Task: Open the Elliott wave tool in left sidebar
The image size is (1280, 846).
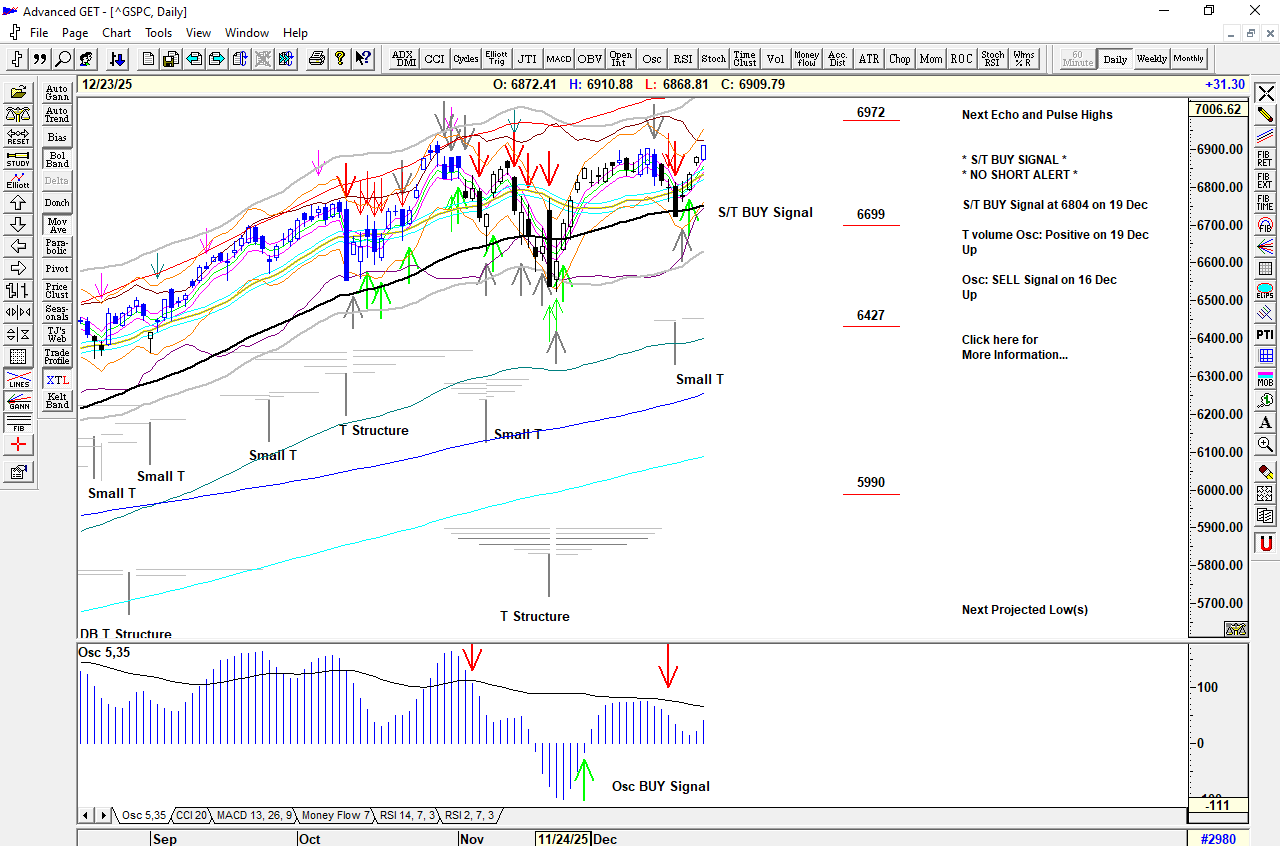Action: point(18,181)
